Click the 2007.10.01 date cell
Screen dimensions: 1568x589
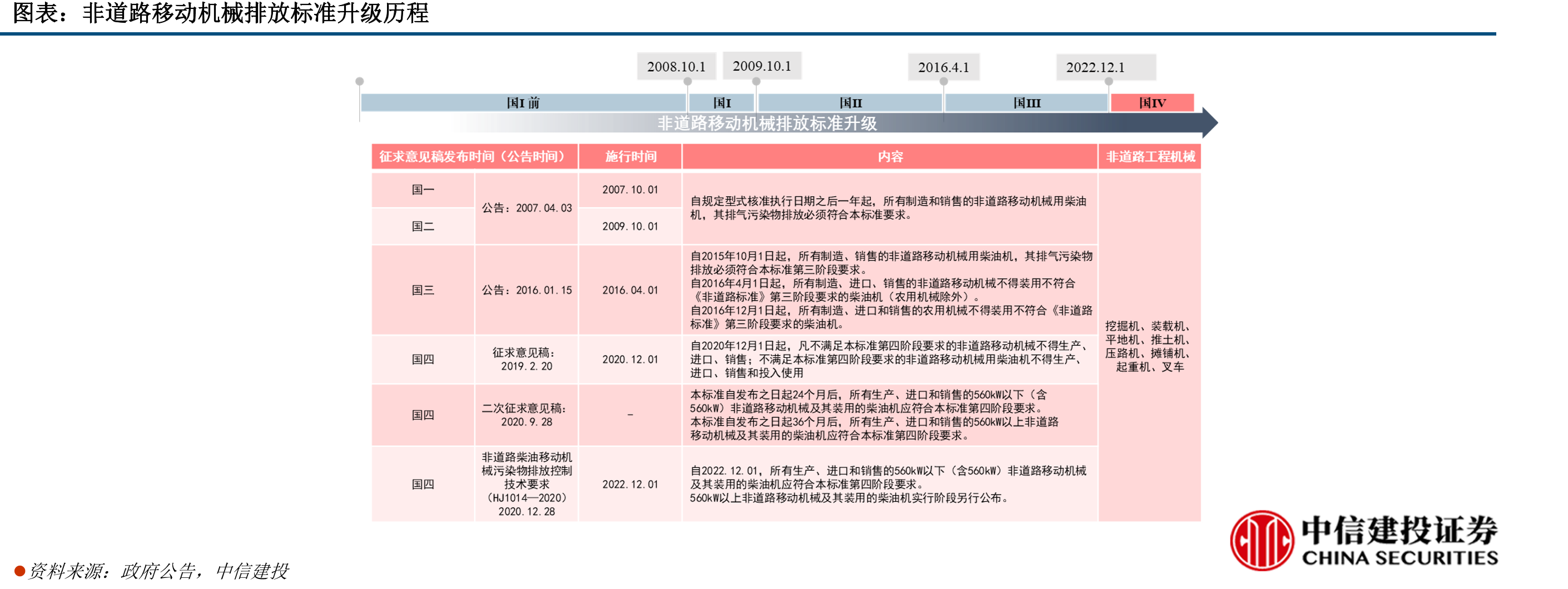pyautogui.click(x=630, y=190)
